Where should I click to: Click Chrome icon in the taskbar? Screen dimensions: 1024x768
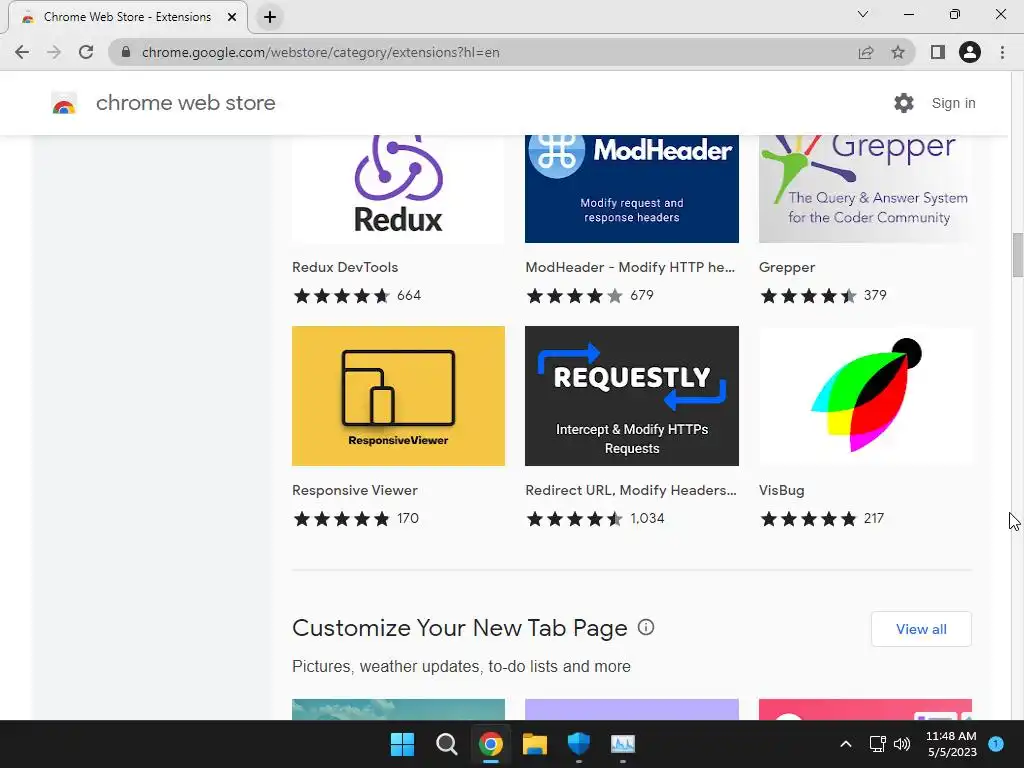tap(490, 744)
